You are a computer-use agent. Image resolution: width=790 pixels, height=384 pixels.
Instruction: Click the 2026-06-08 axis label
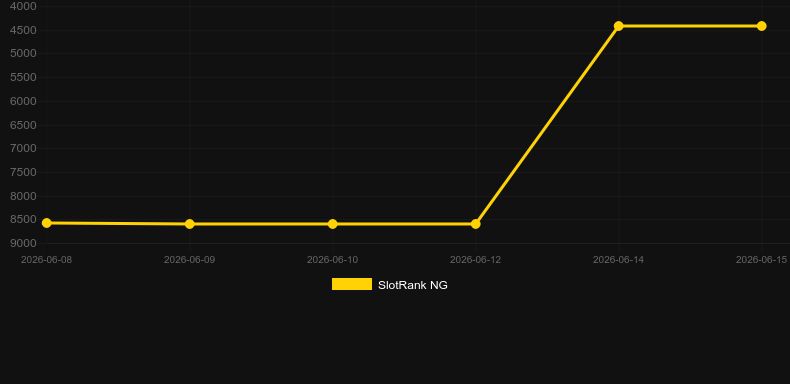click(46, 260)
